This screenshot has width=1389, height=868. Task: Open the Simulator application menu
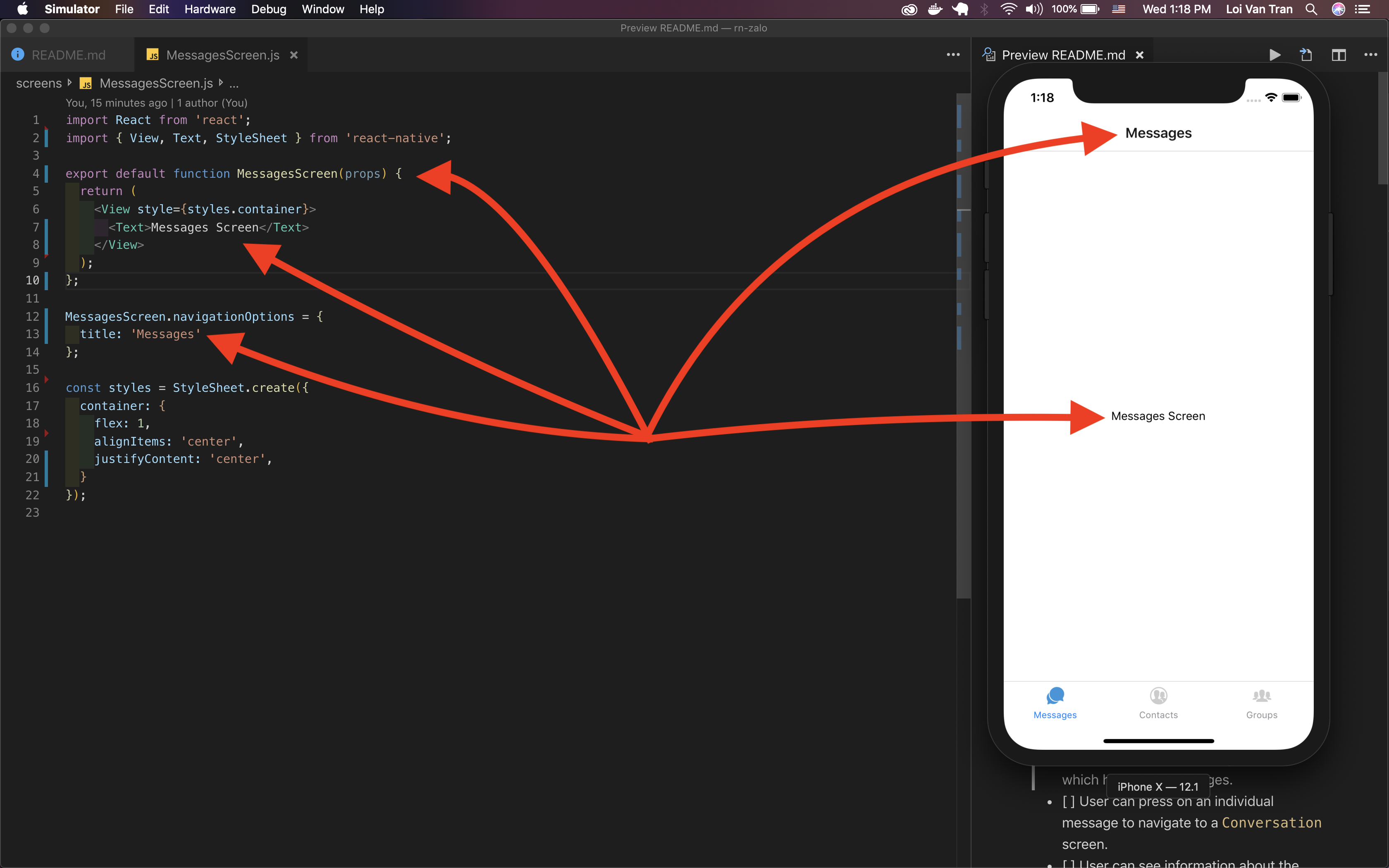pos(72,9)
